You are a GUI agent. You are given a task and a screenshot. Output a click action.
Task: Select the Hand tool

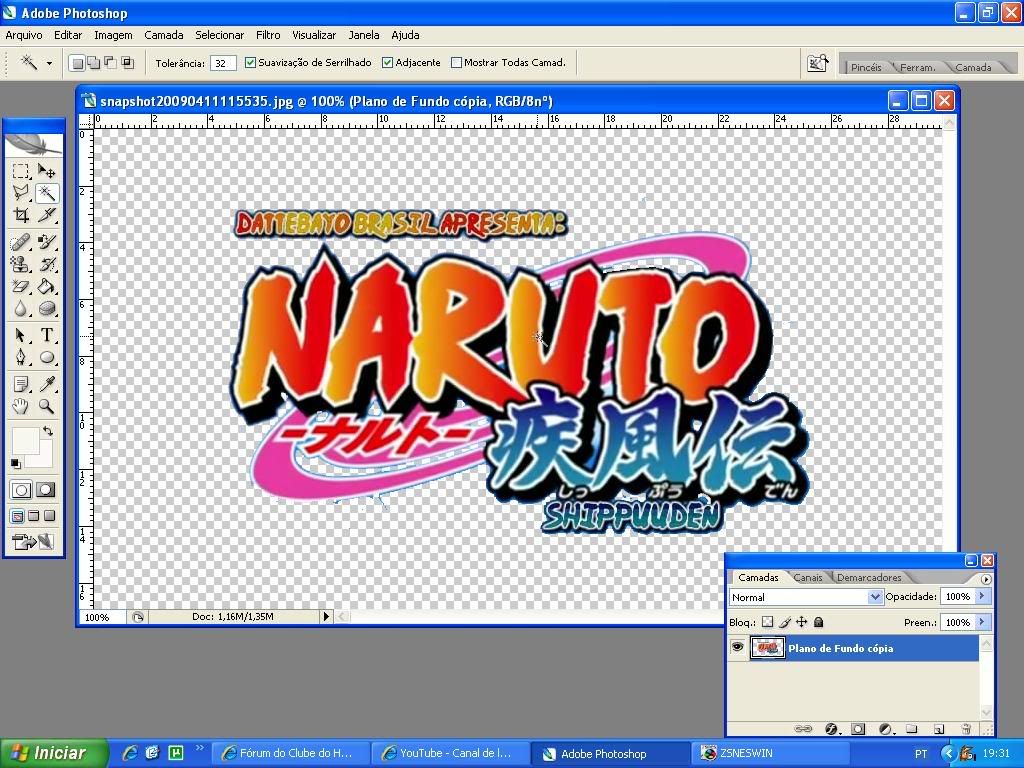tap(21, 406)
